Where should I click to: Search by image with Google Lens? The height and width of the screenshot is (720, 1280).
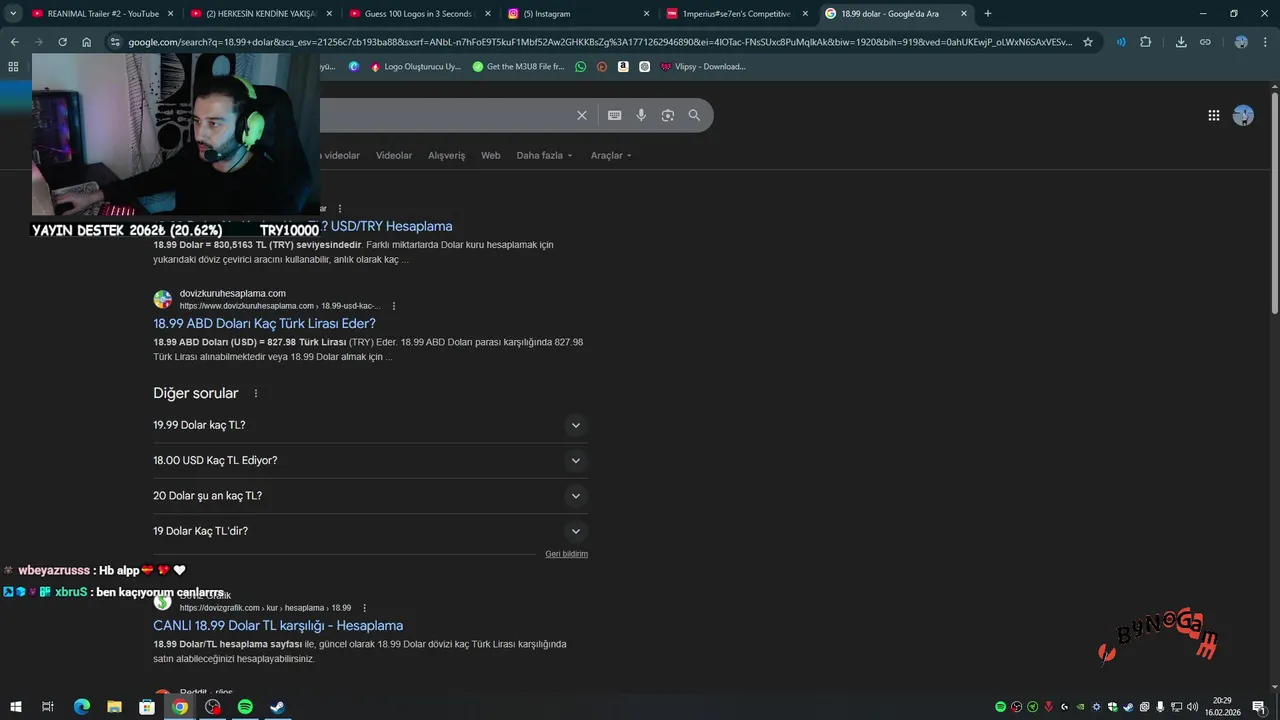tap(668, 116)
